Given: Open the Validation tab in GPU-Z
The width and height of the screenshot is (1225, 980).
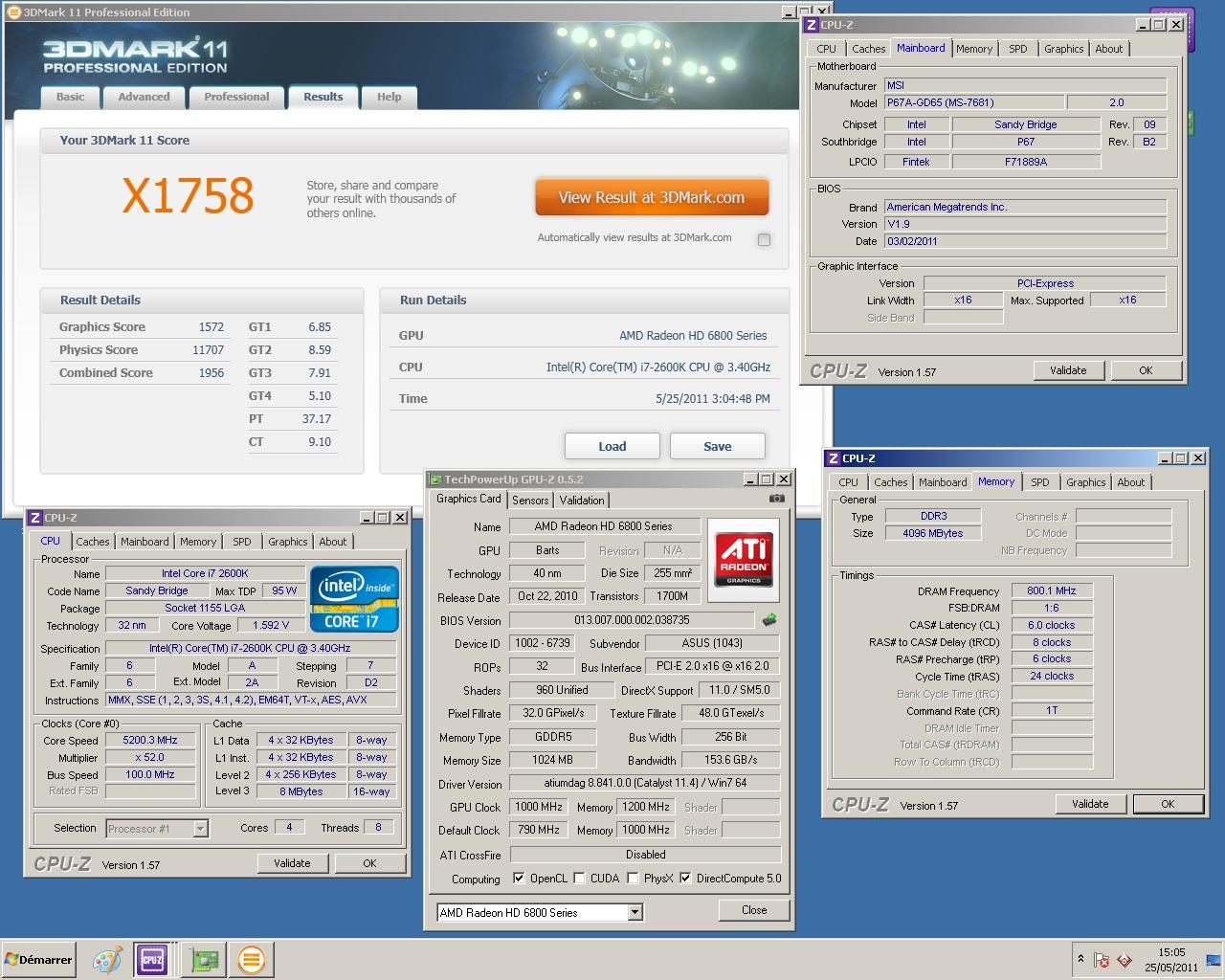Looking at the screenshot, I should pos(582,501).
